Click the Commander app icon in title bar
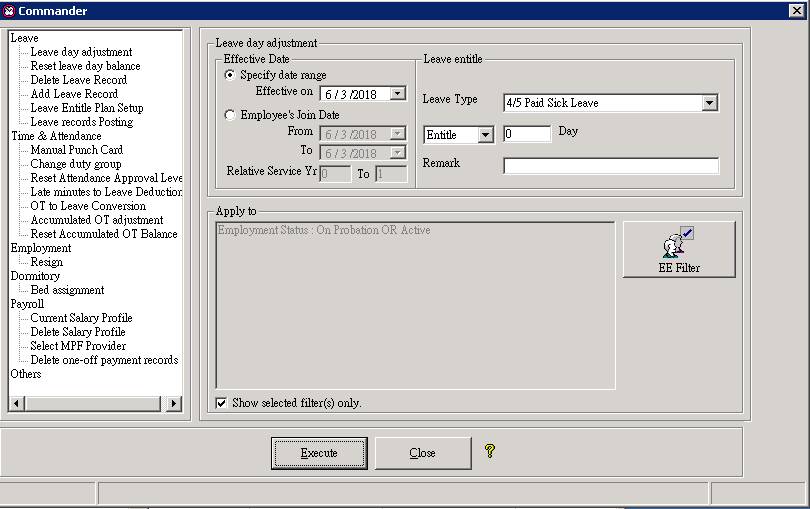This screenshot has width=810, height=509. coord(9,11)
